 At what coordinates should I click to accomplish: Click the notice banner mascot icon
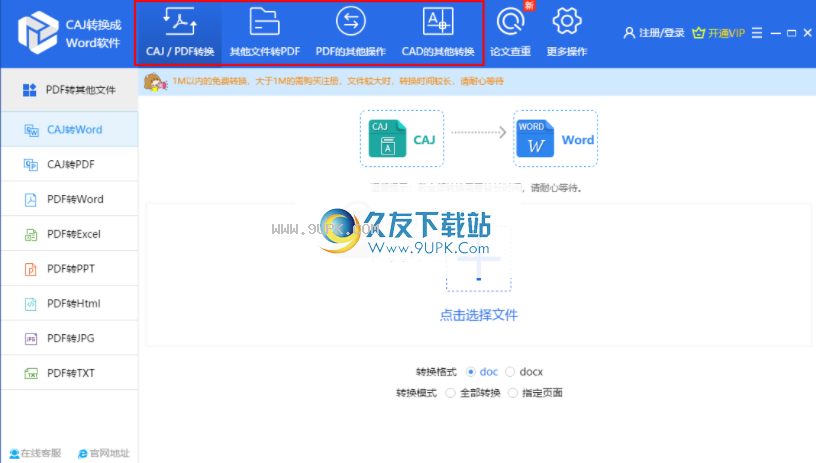[x=155, y=82]
